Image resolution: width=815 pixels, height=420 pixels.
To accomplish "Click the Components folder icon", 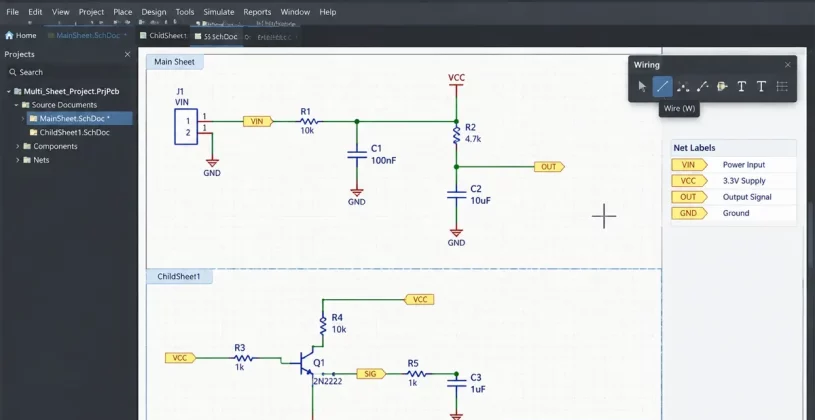I will 27,147.
